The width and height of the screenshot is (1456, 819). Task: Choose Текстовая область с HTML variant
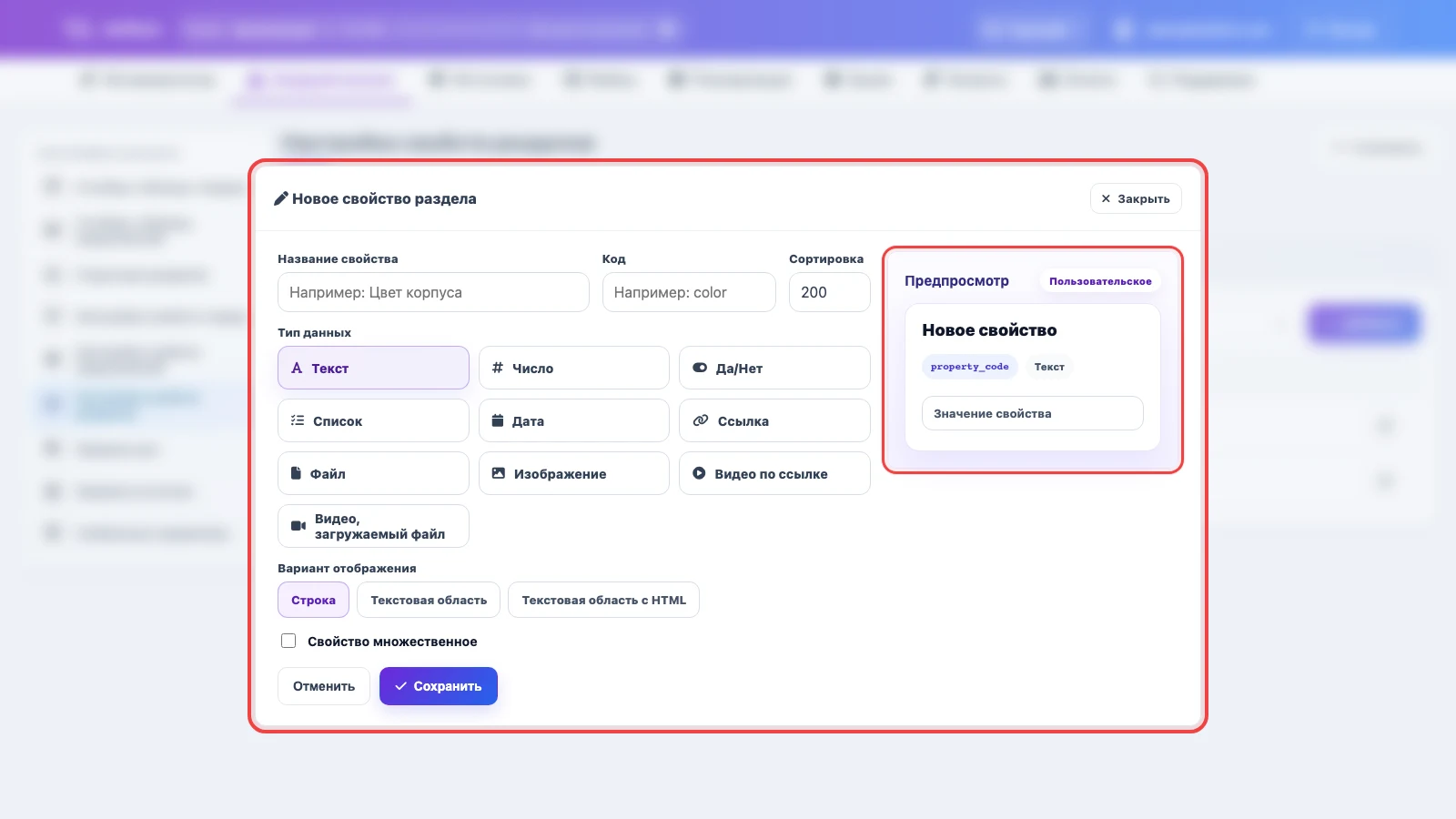603,600
